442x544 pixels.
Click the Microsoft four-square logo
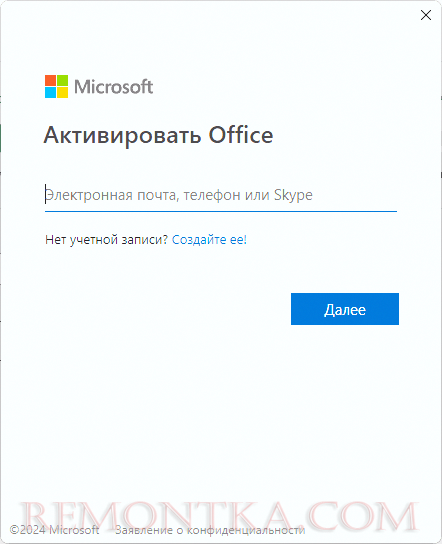(57, 86)
